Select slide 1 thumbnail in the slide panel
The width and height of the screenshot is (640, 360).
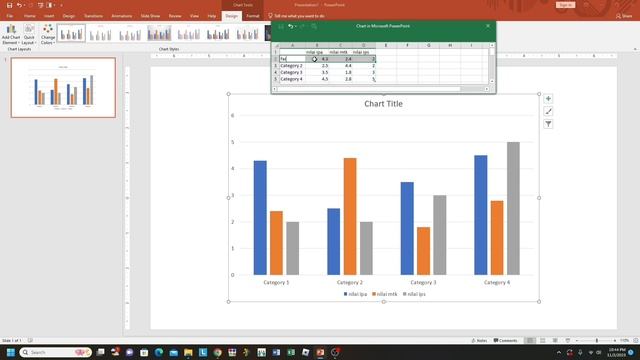63,88
